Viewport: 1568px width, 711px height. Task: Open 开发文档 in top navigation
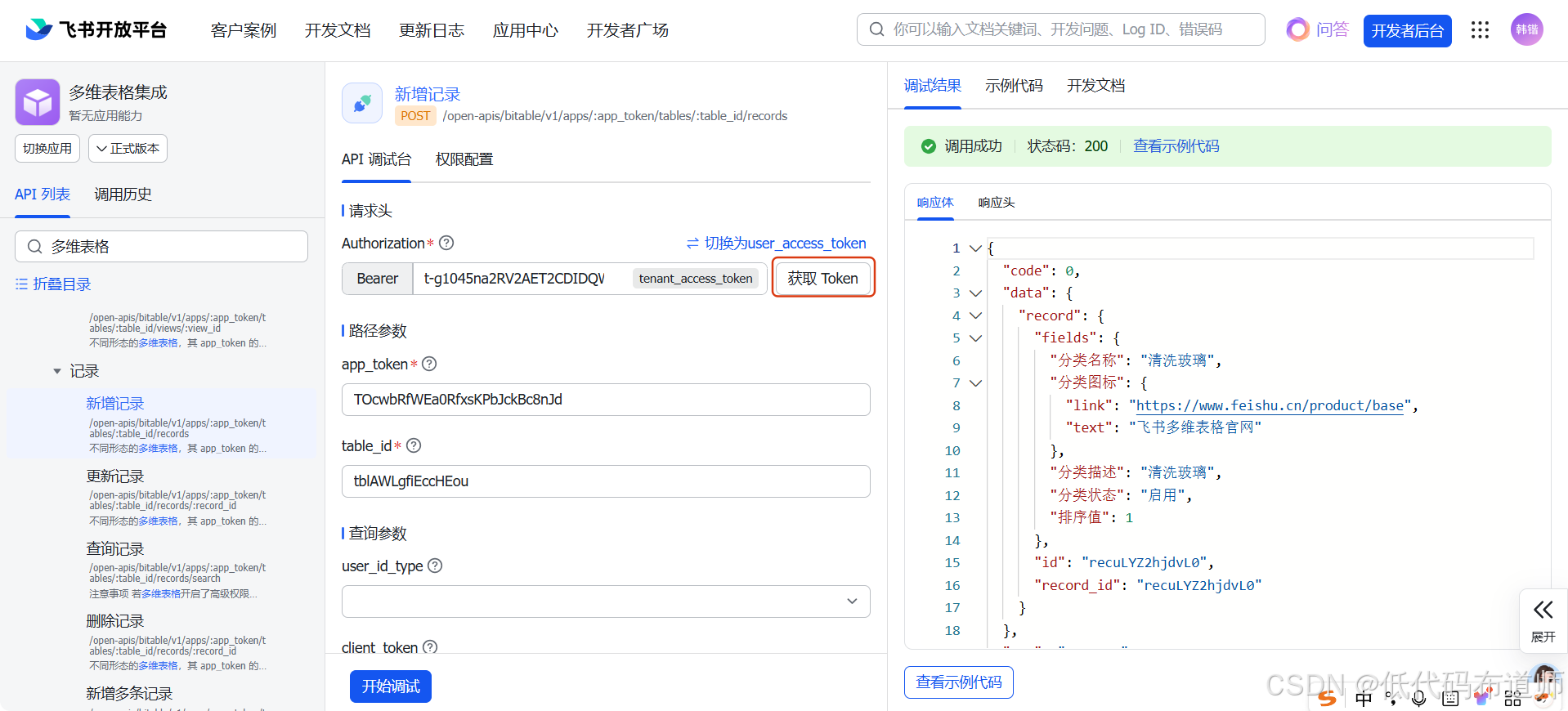pyautogui.click(x=338, y=30)
